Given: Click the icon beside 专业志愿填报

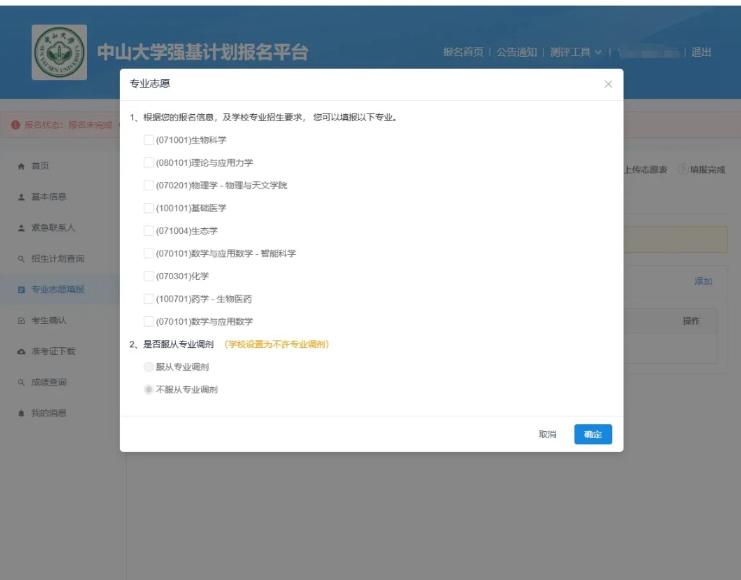Looking at the screenshot, I should click(22, 290).
